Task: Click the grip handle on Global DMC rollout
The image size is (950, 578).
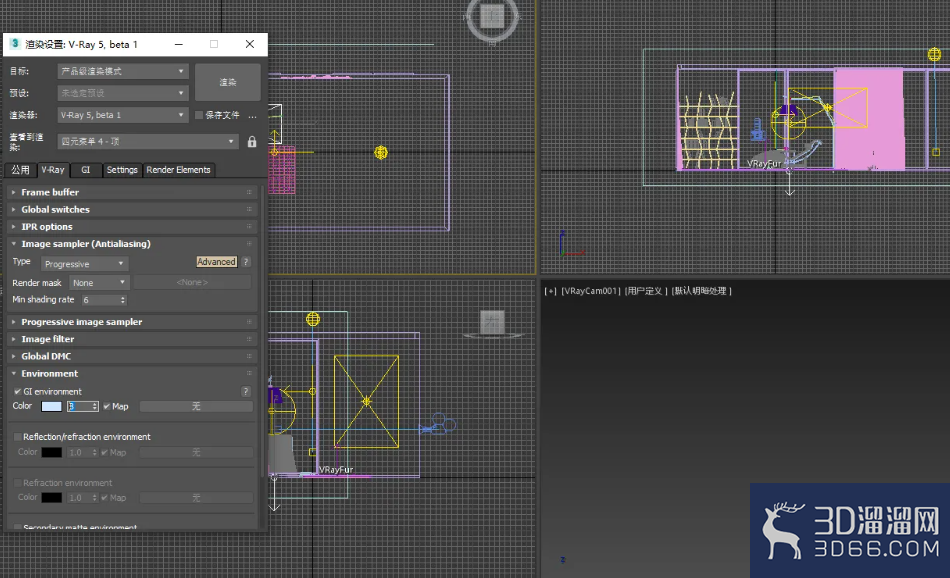Action: [x=249, y=356]
